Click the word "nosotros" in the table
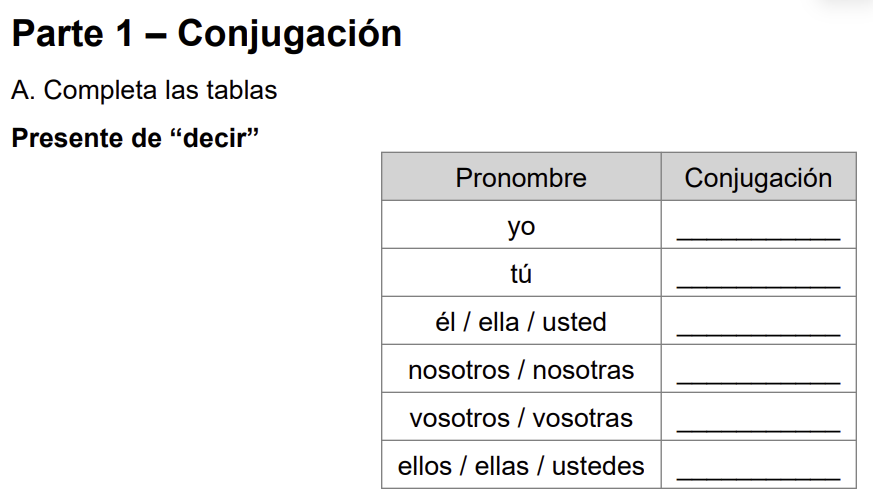This screenshot has height=499, width=873. click(459, 370)
